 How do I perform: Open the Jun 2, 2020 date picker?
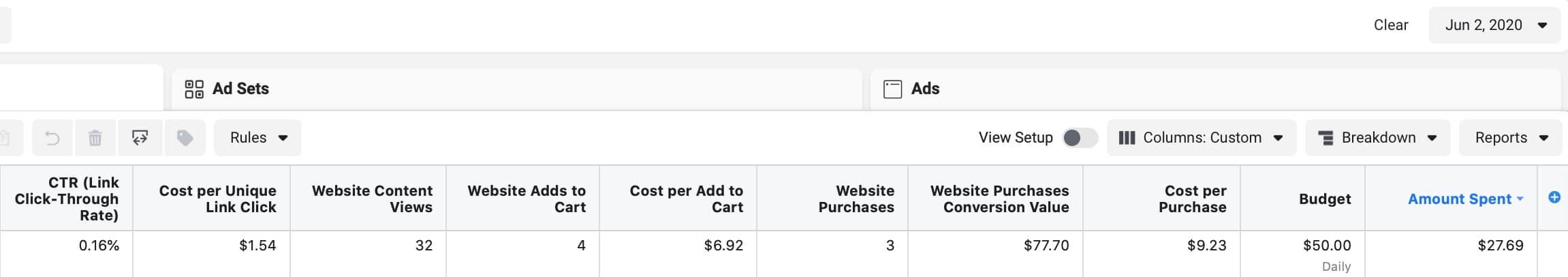(x=1494, y=25)
